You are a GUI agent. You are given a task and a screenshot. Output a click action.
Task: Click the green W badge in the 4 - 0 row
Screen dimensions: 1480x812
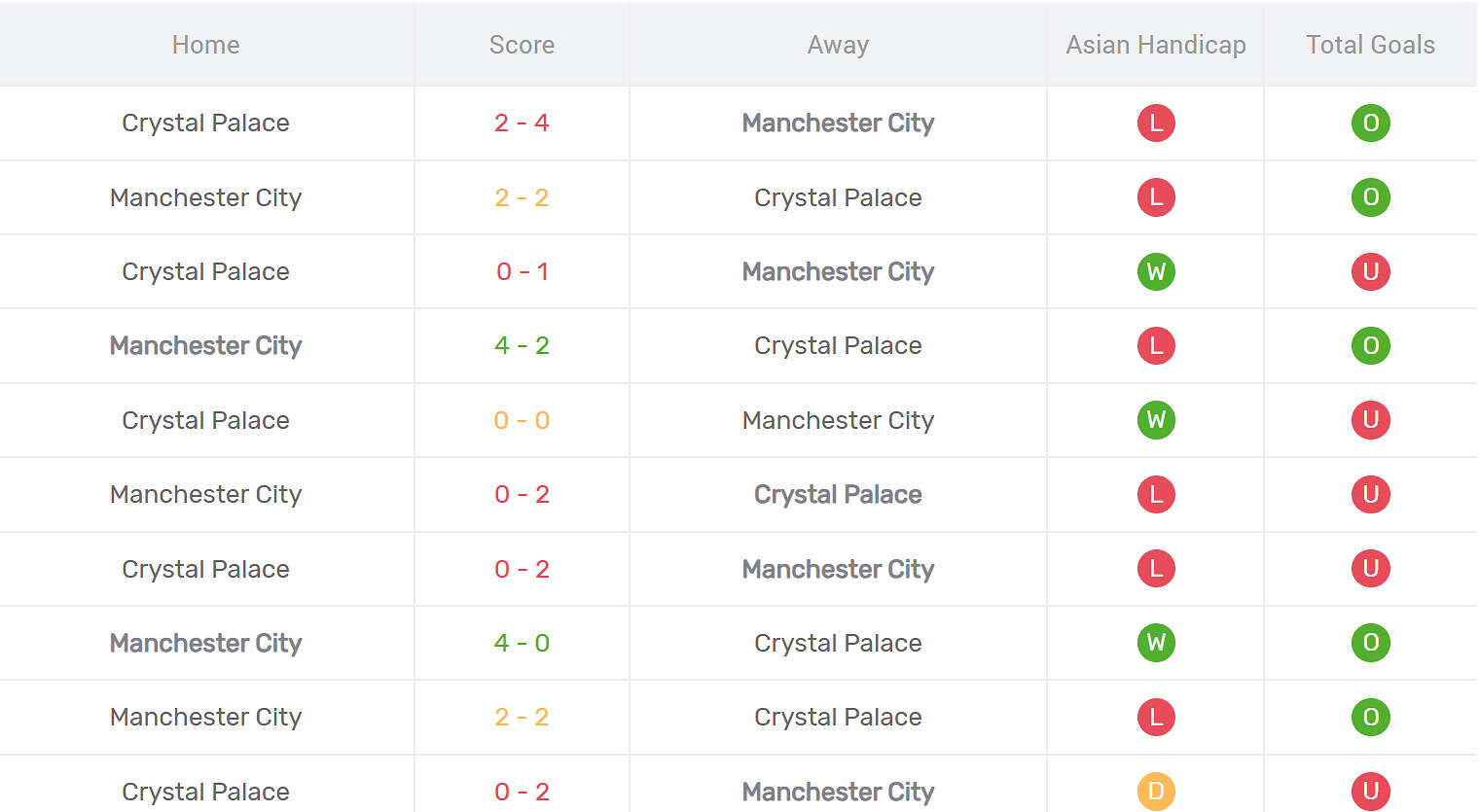(x=1156, y=643)
